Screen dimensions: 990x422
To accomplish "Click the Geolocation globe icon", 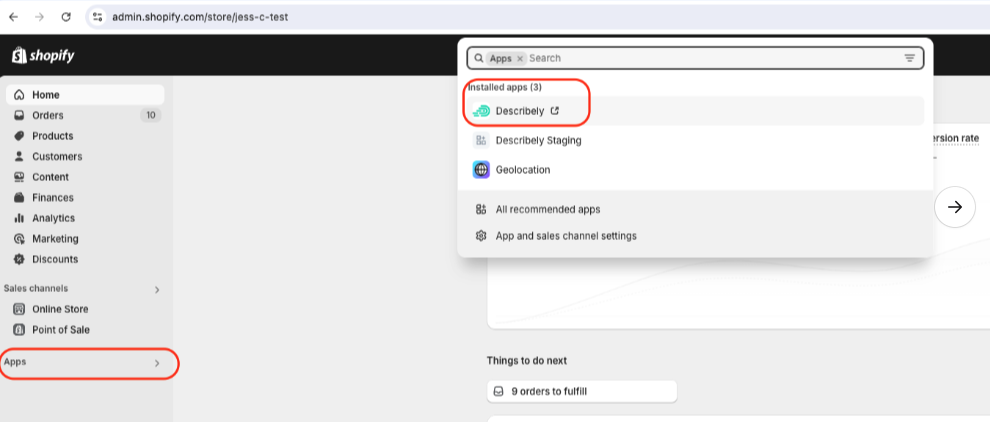I will tap(481, 170).
